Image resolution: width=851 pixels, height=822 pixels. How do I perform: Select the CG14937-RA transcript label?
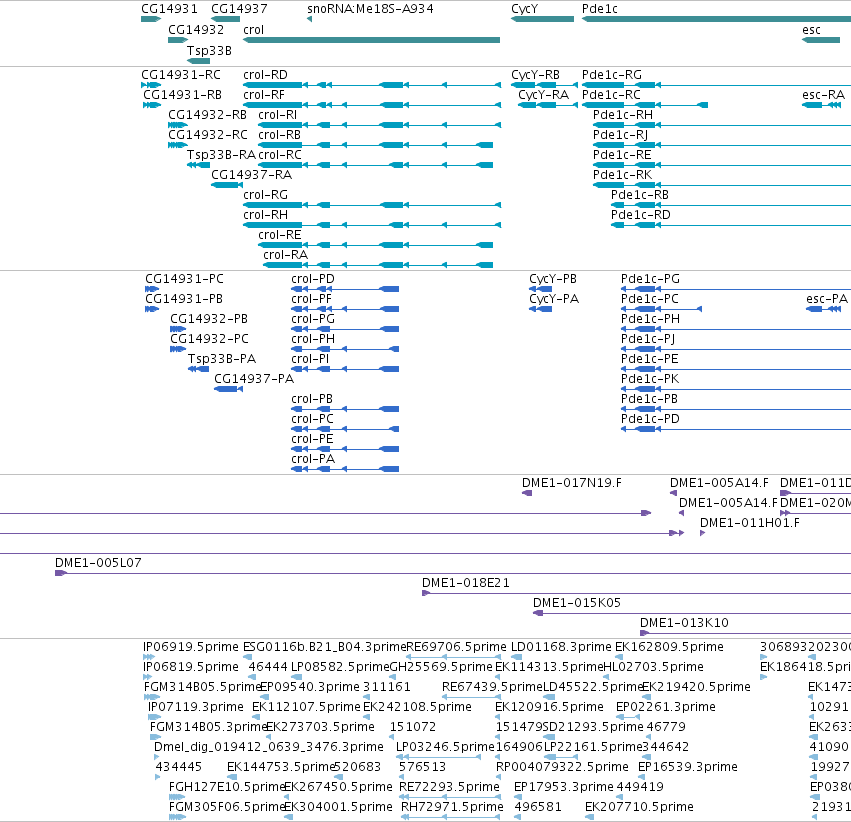(251, 175)
